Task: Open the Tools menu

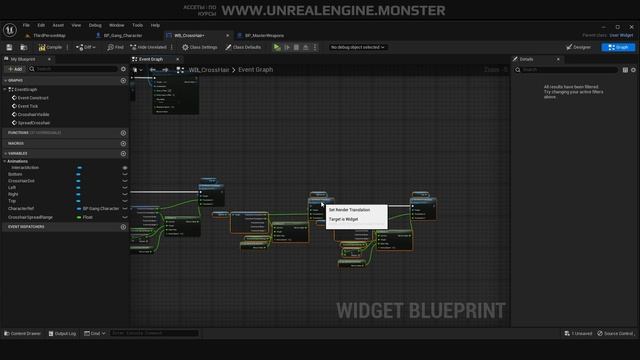Action: 138,25
